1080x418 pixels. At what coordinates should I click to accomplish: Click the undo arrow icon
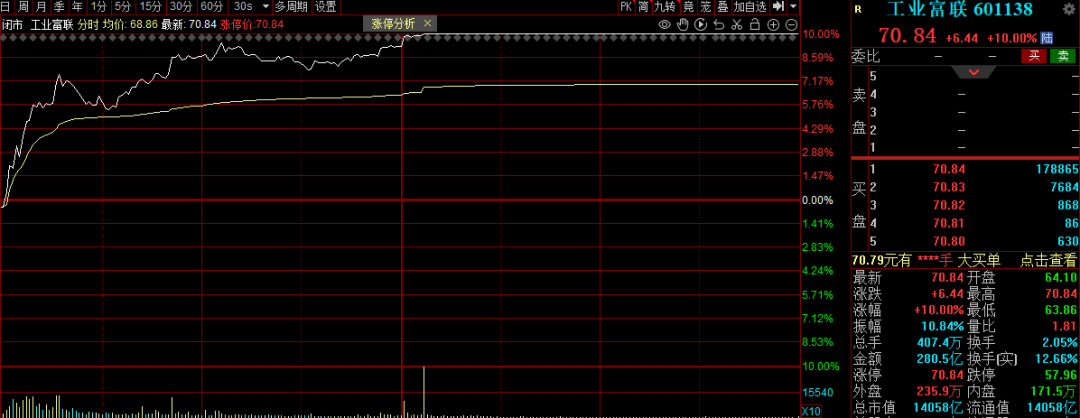[719, 25]
